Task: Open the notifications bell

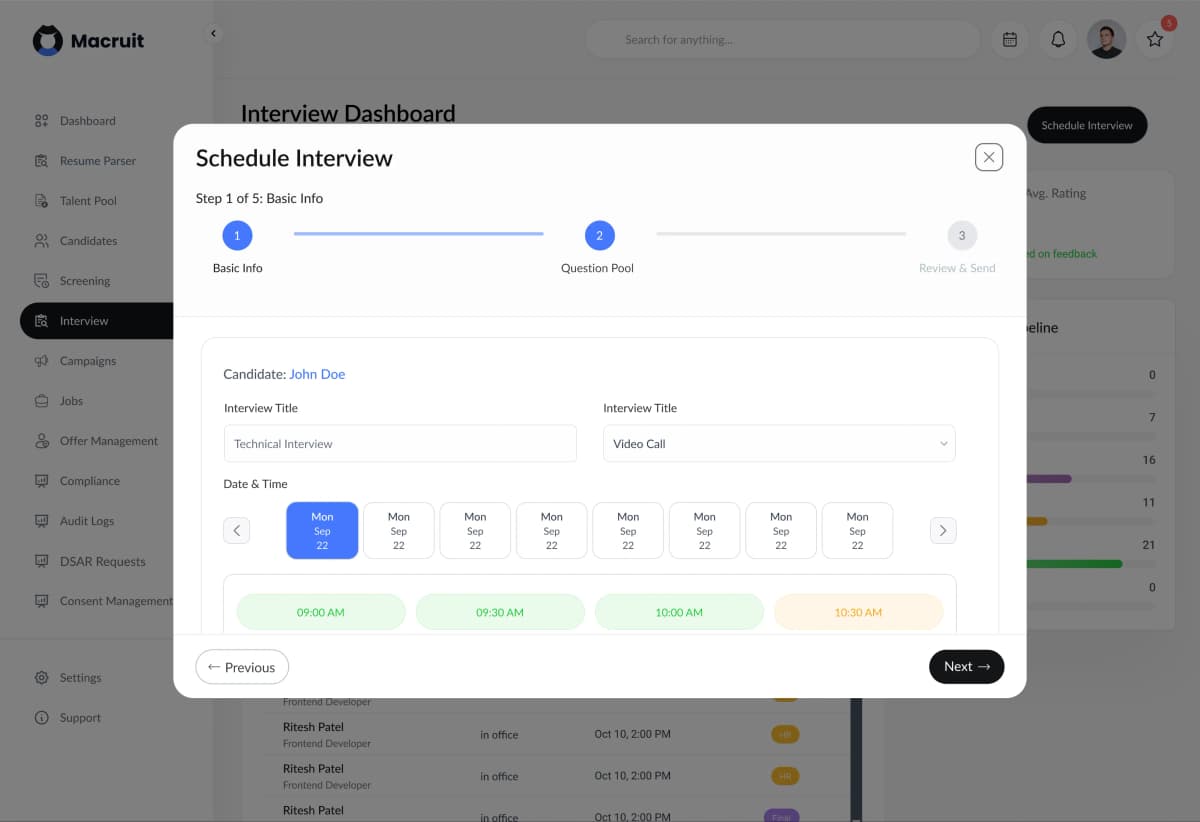Action: pyautogui.click(x=1057, y=39)
